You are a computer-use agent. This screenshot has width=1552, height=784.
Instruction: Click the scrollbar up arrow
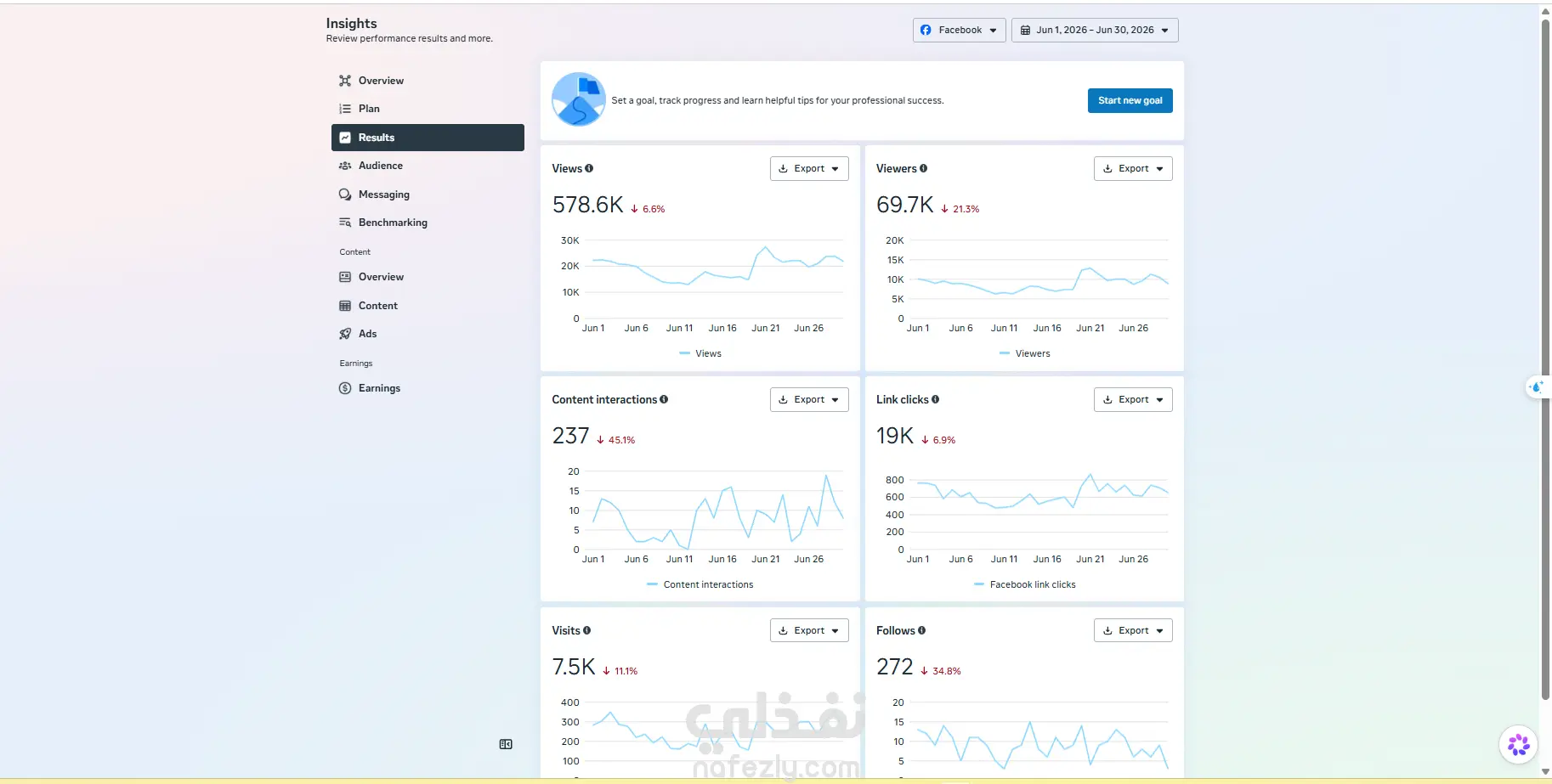(x=1545, y=11)
